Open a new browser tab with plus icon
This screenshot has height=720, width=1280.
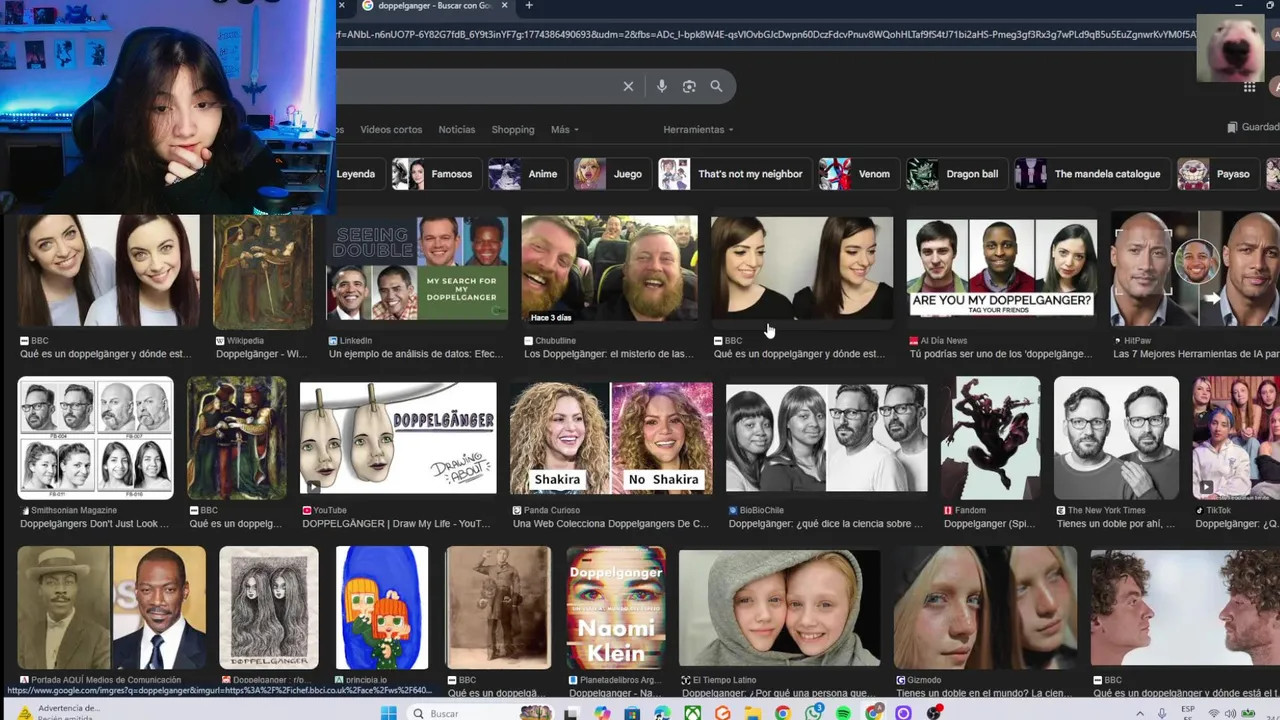[x=529, y=6]
